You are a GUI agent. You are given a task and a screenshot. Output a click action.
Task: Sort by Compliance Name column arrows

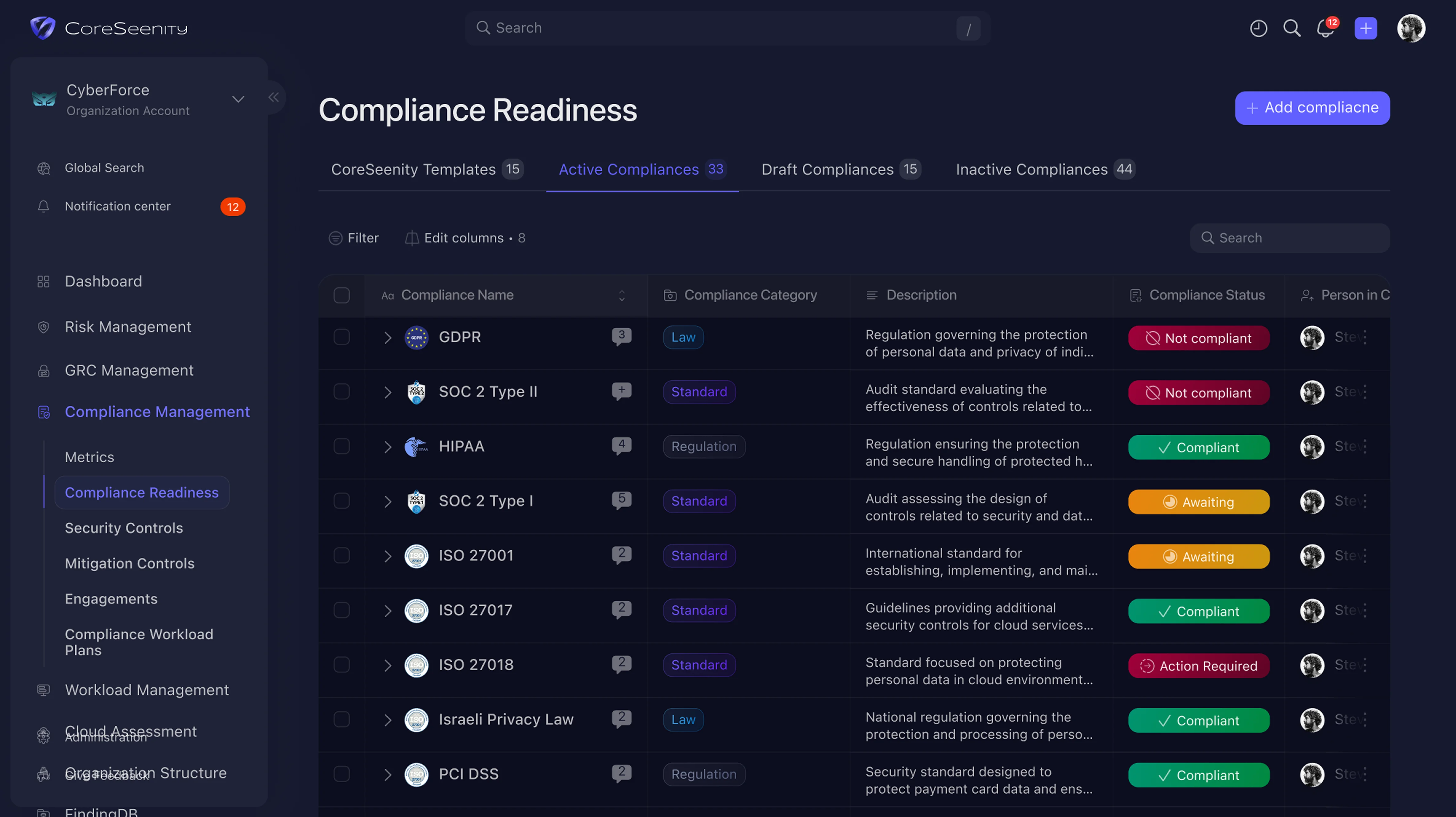coord(622,295)
